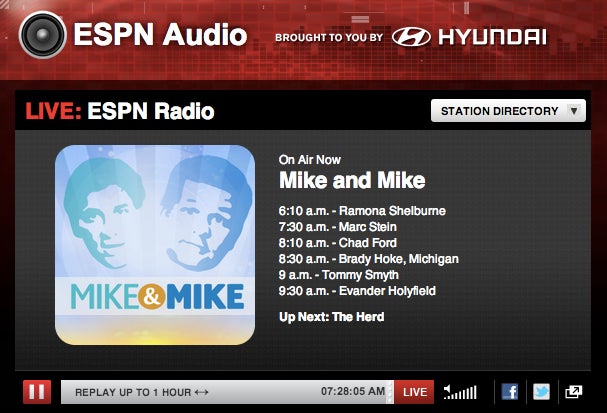Viewport: 607px width, 413px height.
Task: Mute audio using speaker icon
Action: tap(447, 390)
